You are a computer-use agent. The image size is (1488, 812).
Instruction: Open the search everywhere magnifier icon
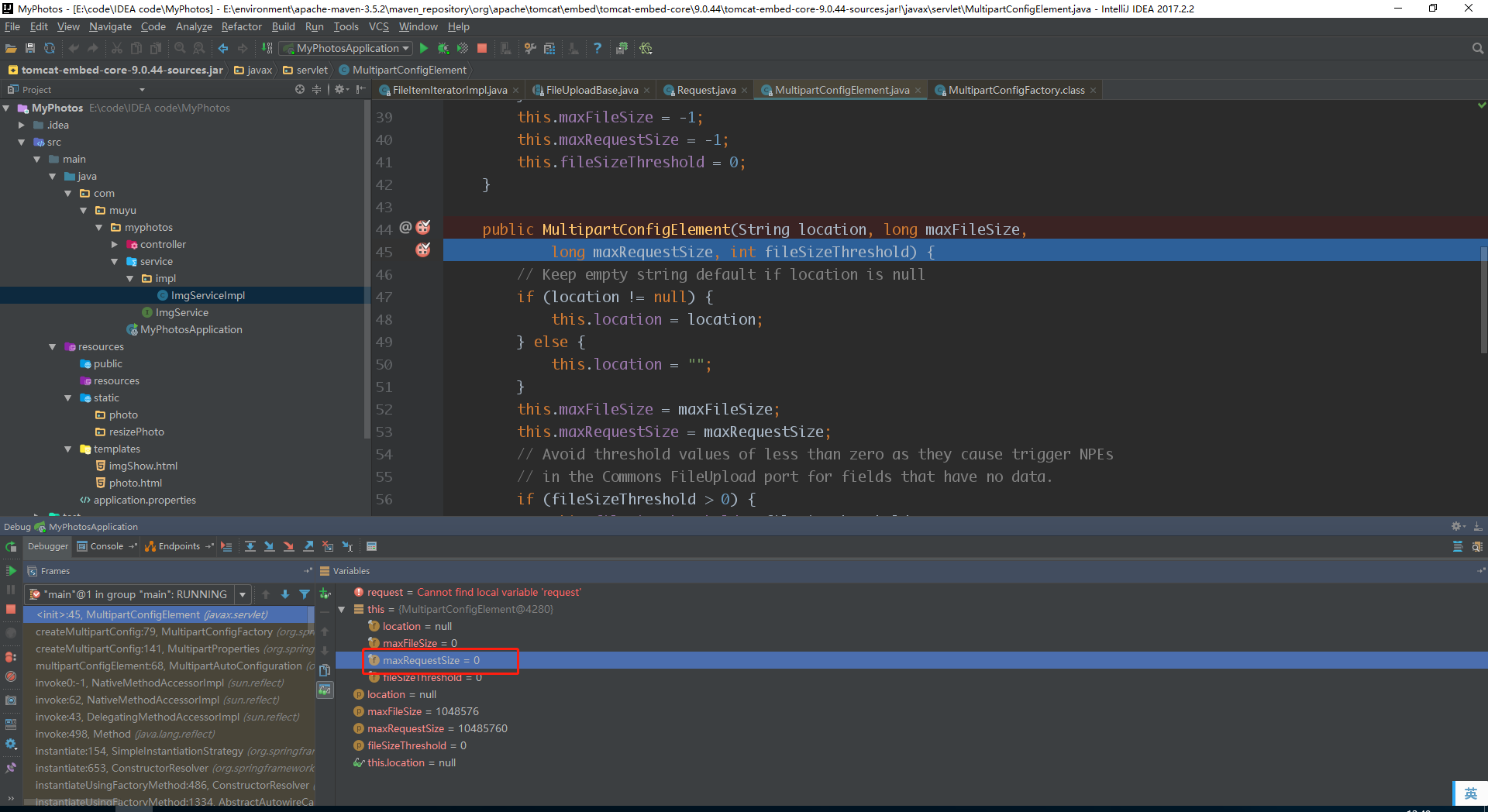coord(1476,48)
